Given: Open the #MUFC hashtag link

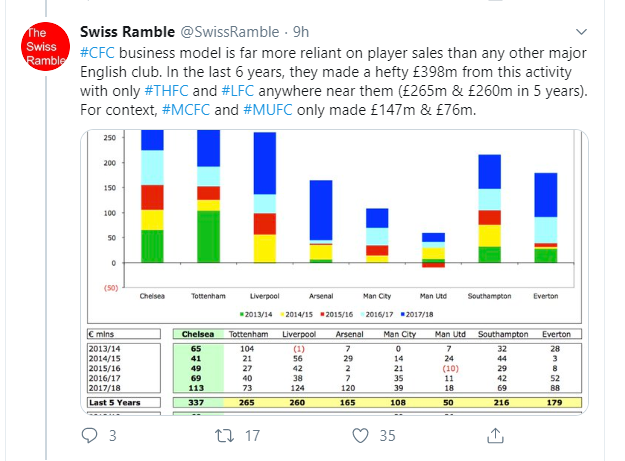Looking at the screenshot, I should tap(268, 110).
